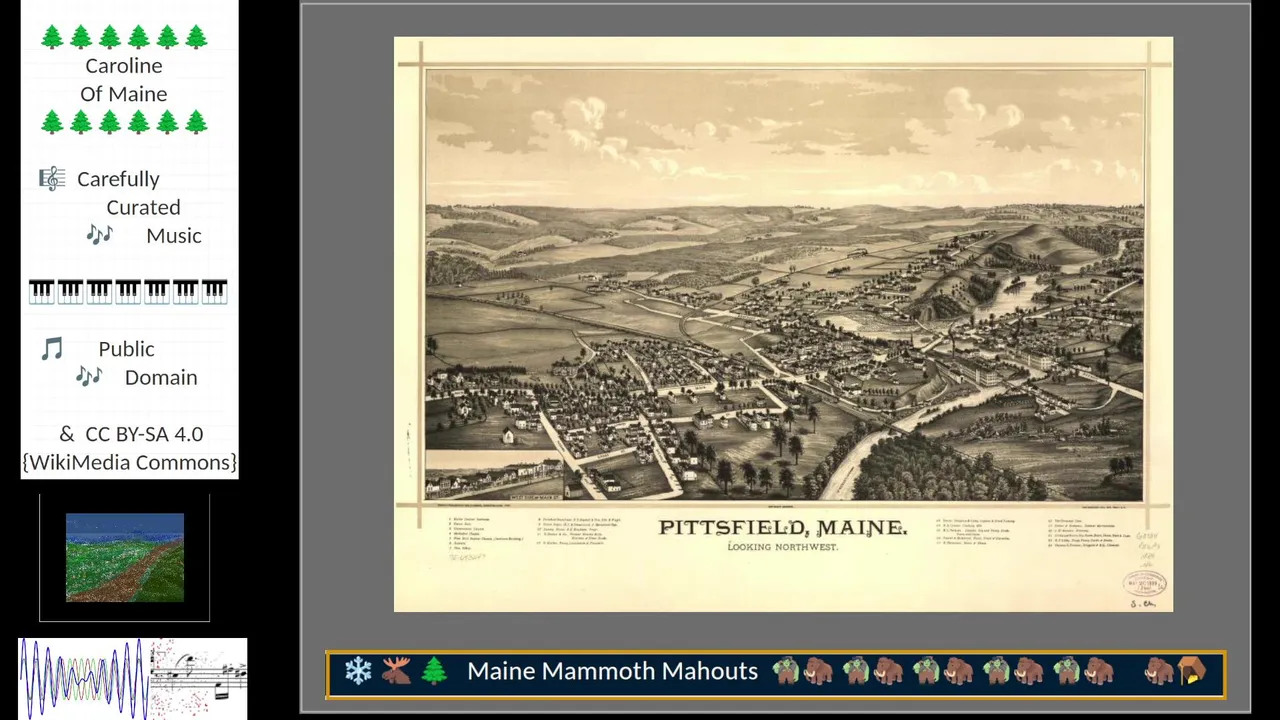Open the landscape painting thumbnail

point(125,558)
